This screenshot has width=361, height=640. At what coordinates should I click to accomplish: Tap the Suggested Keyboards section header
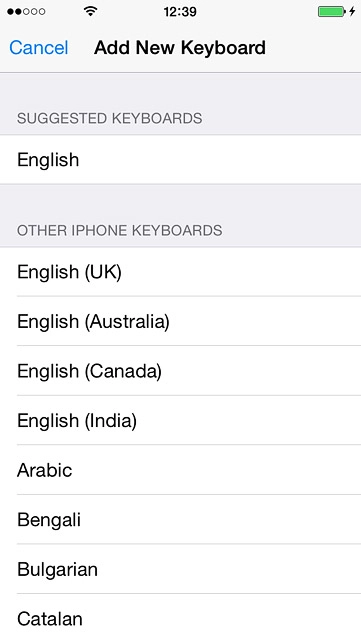[x=109, y=118]
